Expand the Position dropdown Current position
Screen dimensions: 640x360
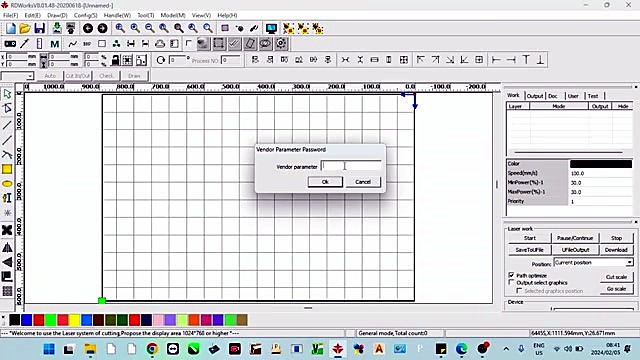pos(629,262)
